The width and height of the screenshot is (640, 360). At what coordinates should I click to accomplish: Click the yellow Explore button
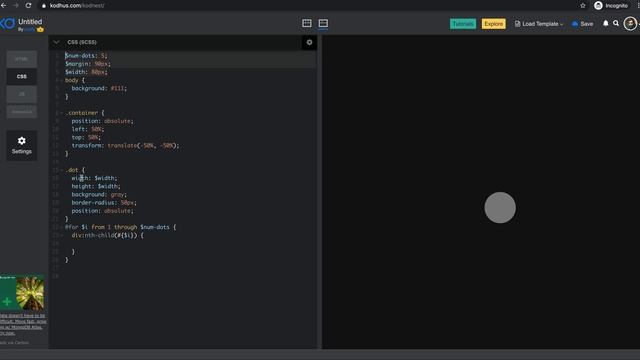(493, 24)
